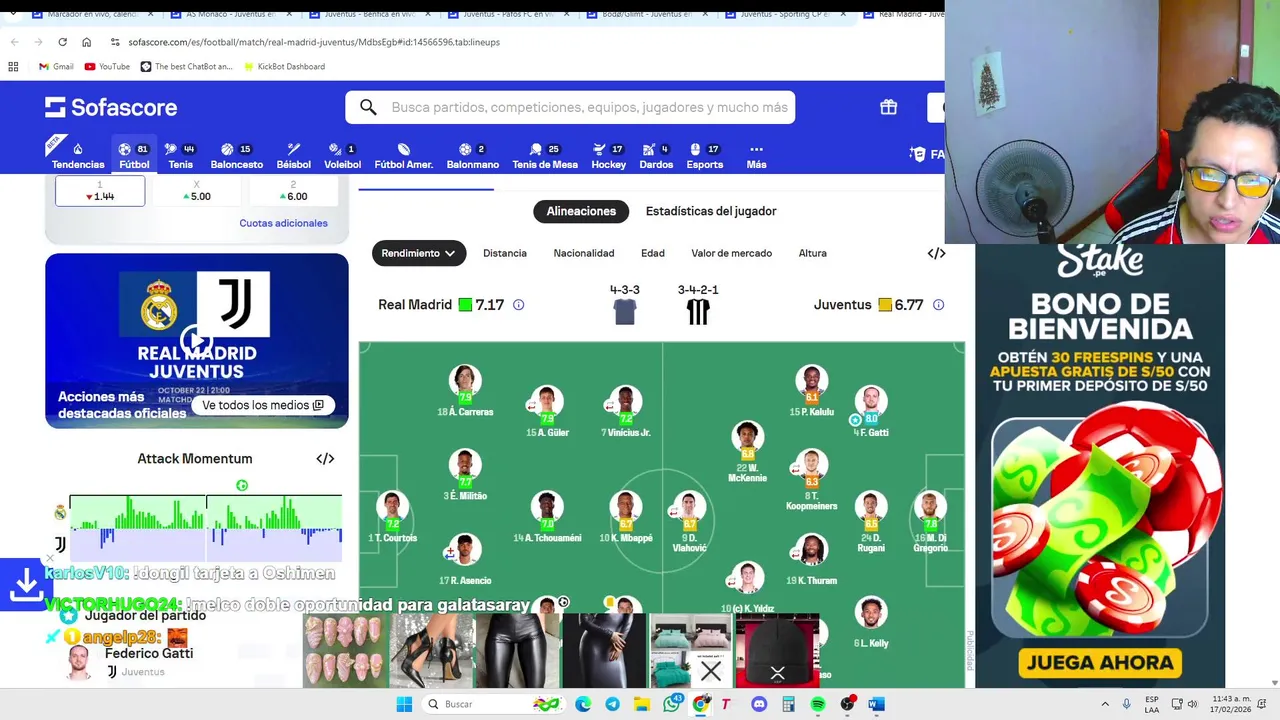
Task: Open Discord from the taskbar
Action: [x=759, y=704]
